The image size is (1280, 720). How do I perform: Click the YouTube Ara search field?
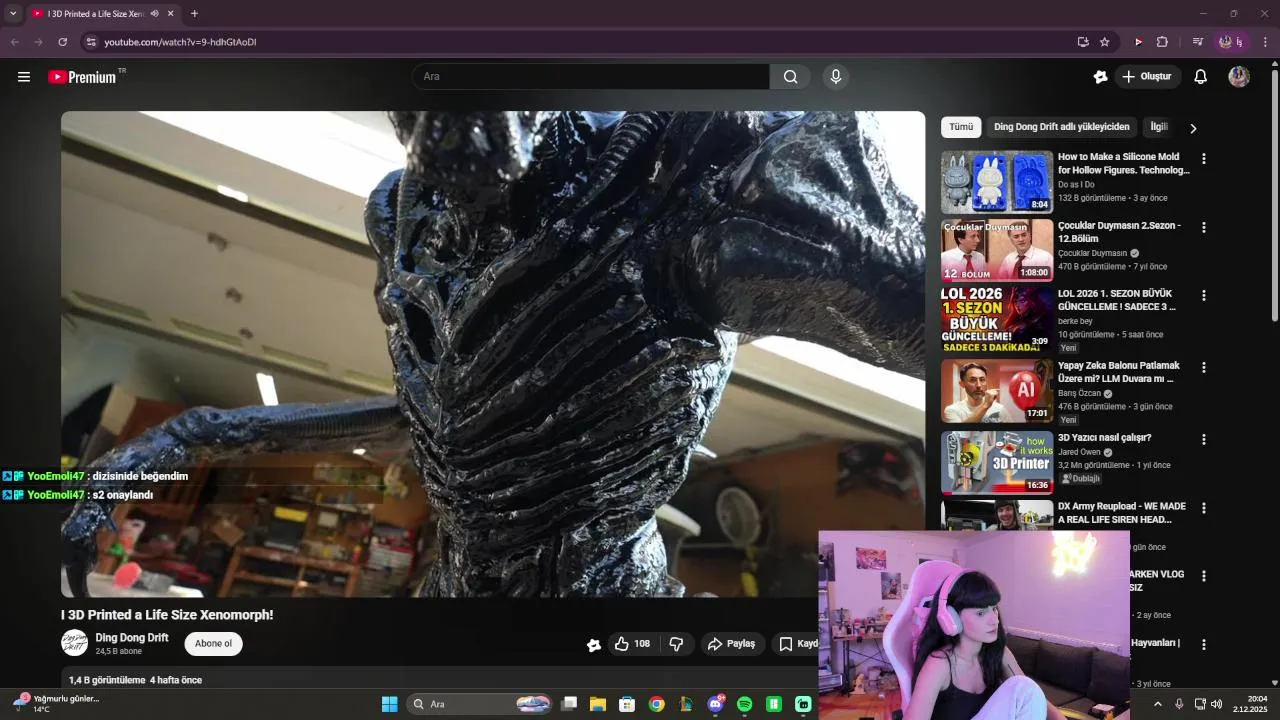point(591,77)
